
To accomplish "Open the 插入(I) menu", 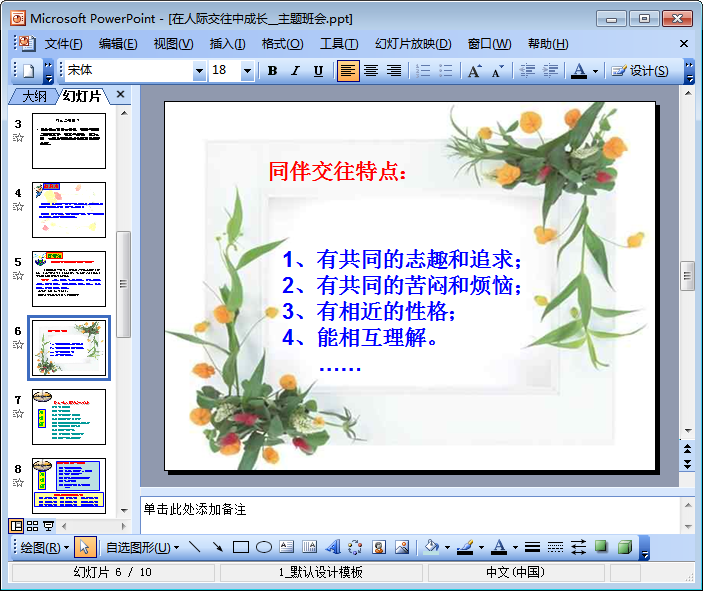I will click(x=227, y=44).
